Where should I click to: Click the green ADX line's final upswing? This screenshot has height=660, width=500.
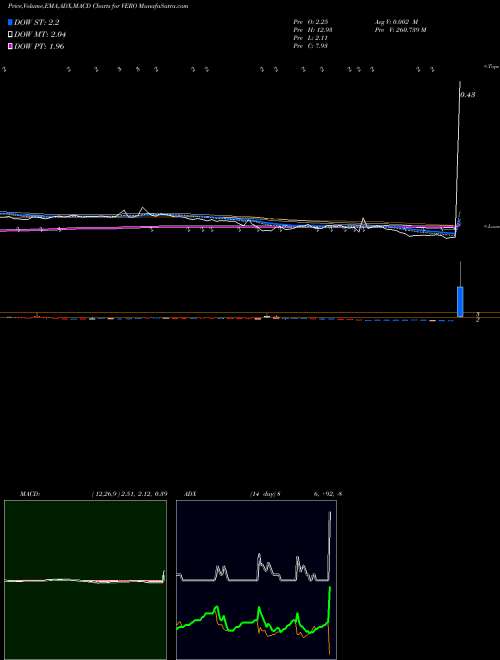pyautogui.click(x=329, y=605)
